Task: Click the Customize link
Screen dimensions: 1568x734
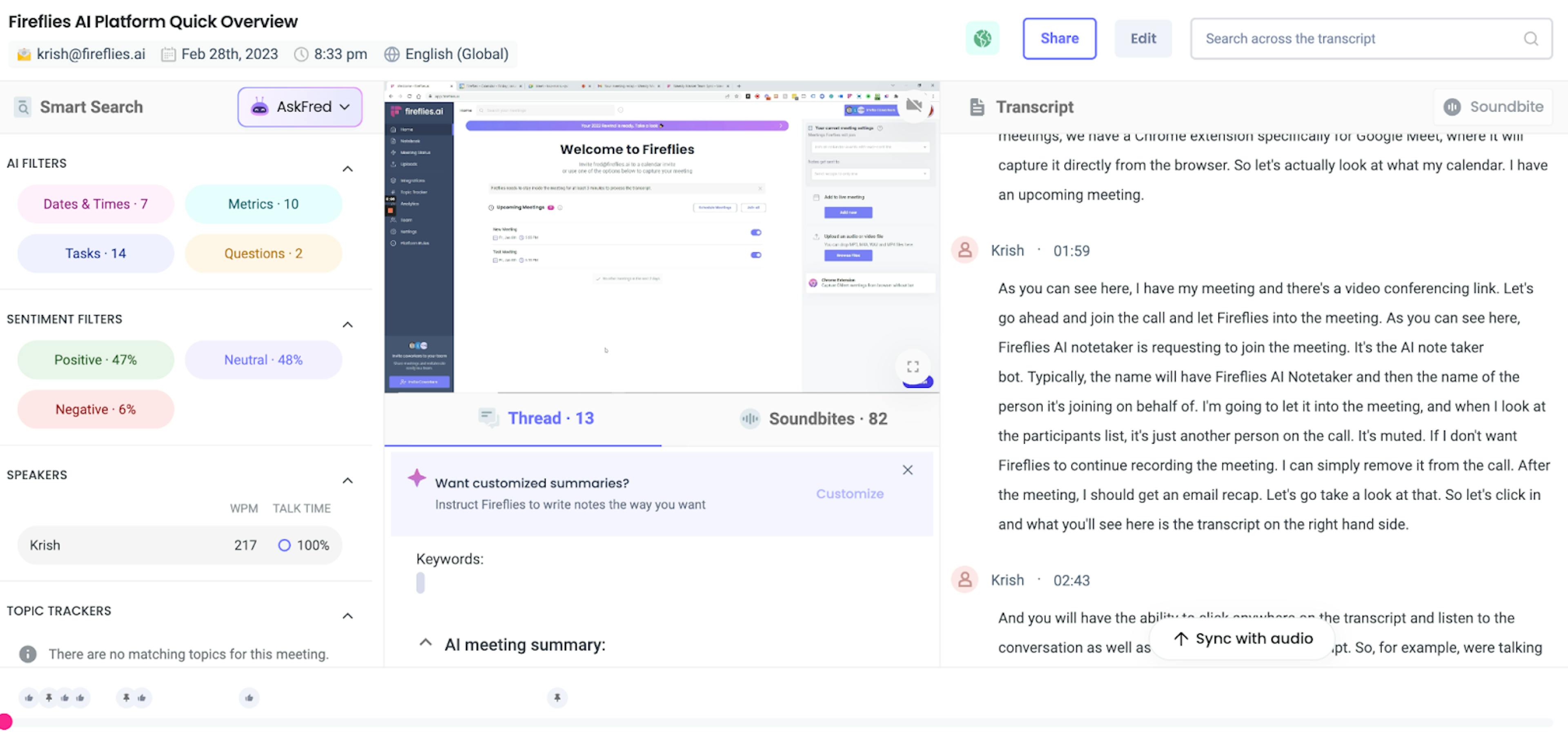Action: tap(849, 494)
